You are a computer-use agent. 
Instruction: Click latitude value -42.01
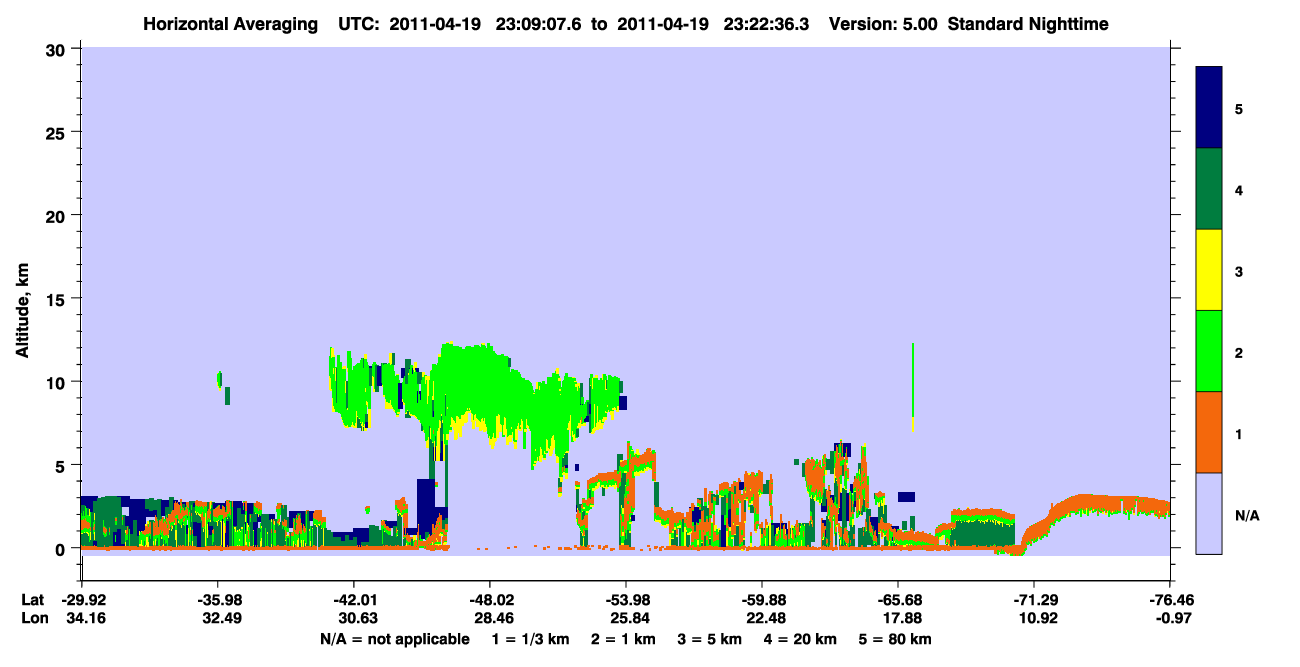click(353, 600)
